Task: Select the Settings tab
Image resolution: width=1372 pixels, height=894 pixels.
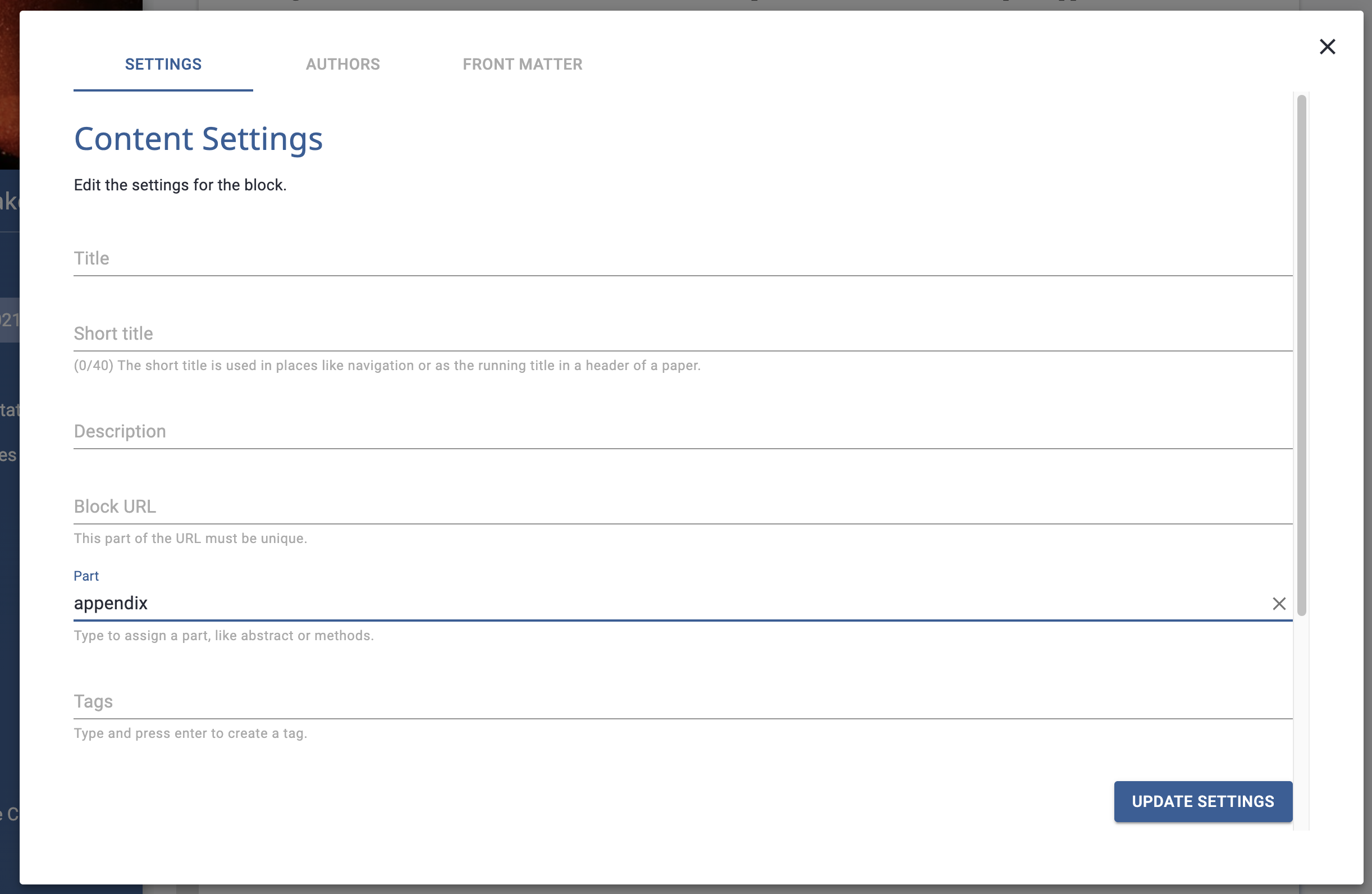Action: click(163, 64)
